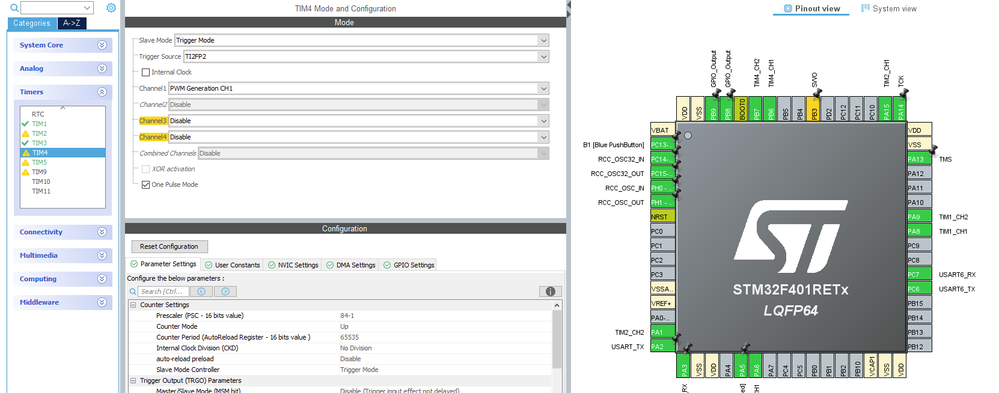
Task: Select pin PA13 labeled TMS
Action: [x=919, y=159]
